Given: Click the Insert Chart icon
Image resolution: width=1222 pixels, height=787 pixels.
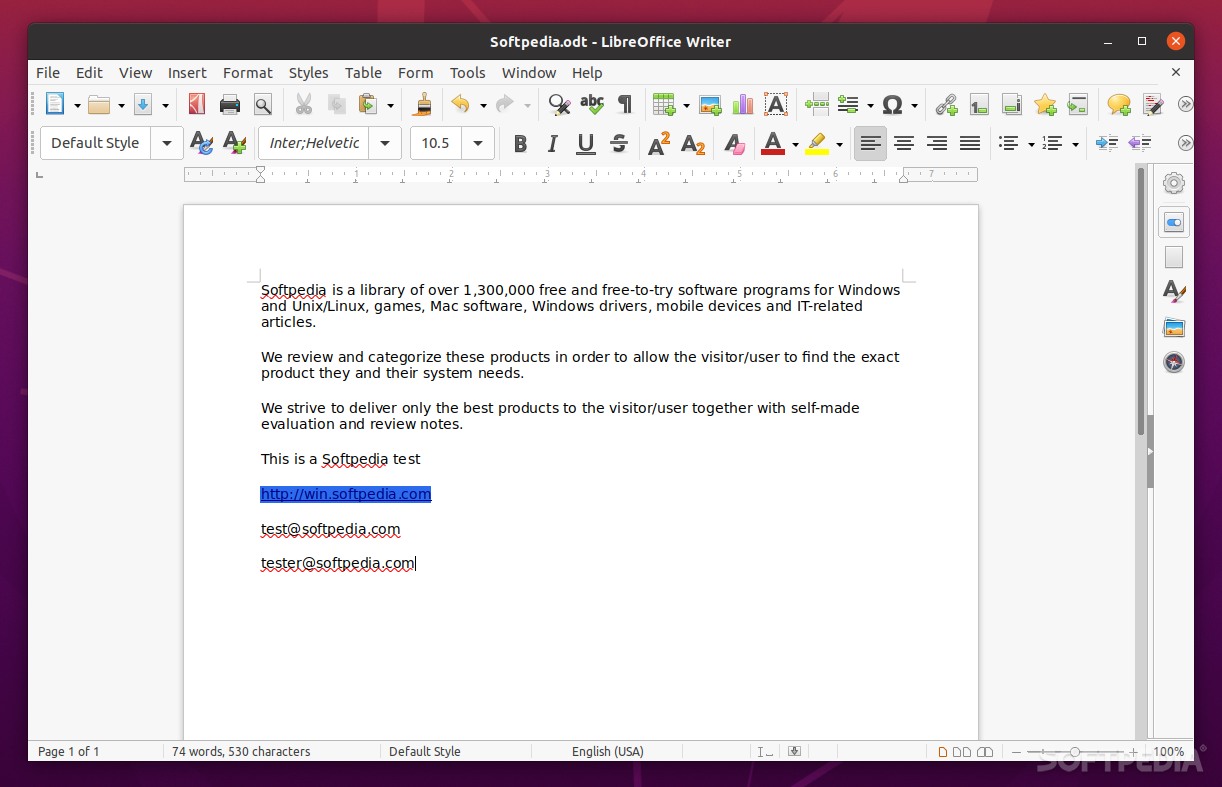Looking at the screenshot, I should 743,104.
